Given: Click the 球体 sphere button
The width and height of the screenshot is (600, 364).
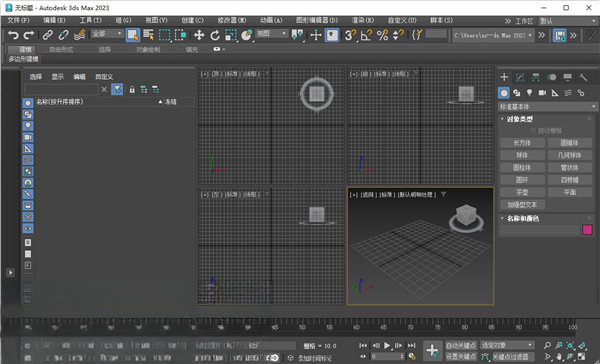Looking at the screenshot, I should (522, 155).
